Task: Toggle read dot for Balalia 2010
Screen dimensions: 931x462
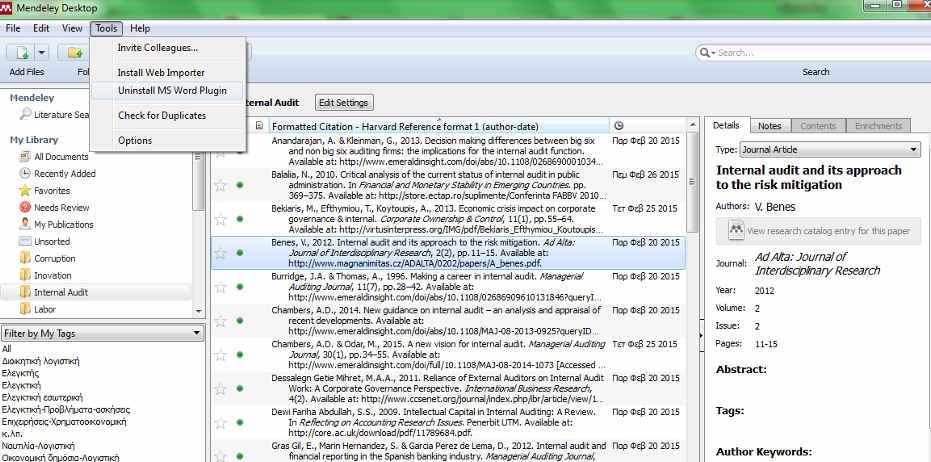Action: 240,185
